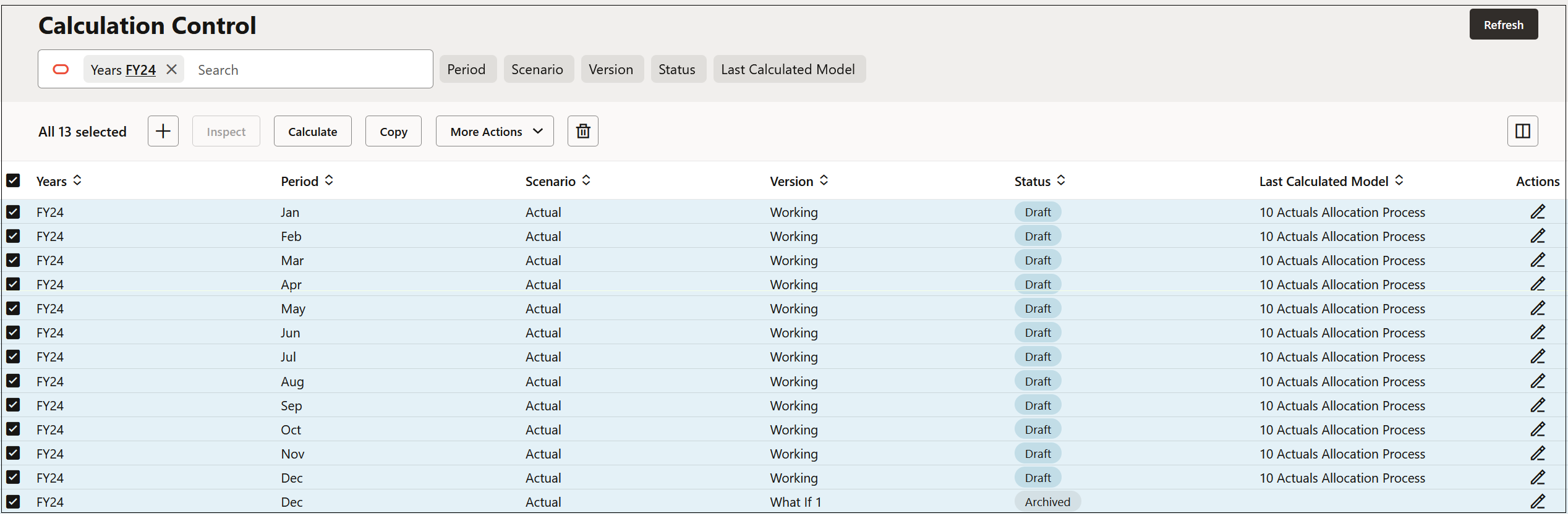Click the red oval icon in the search bar
This screenshot has width=1568, height=516.
(61, 69)
